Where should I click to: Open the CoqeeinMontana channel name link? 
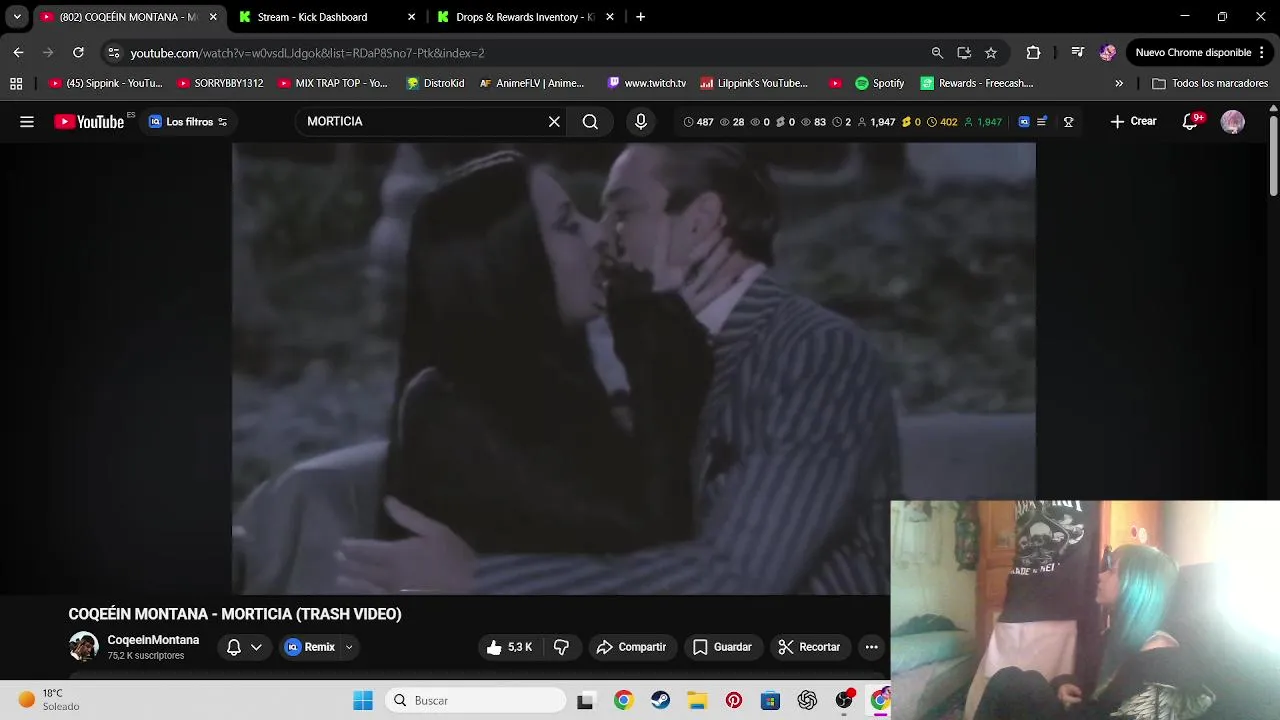tap(153, 640)
